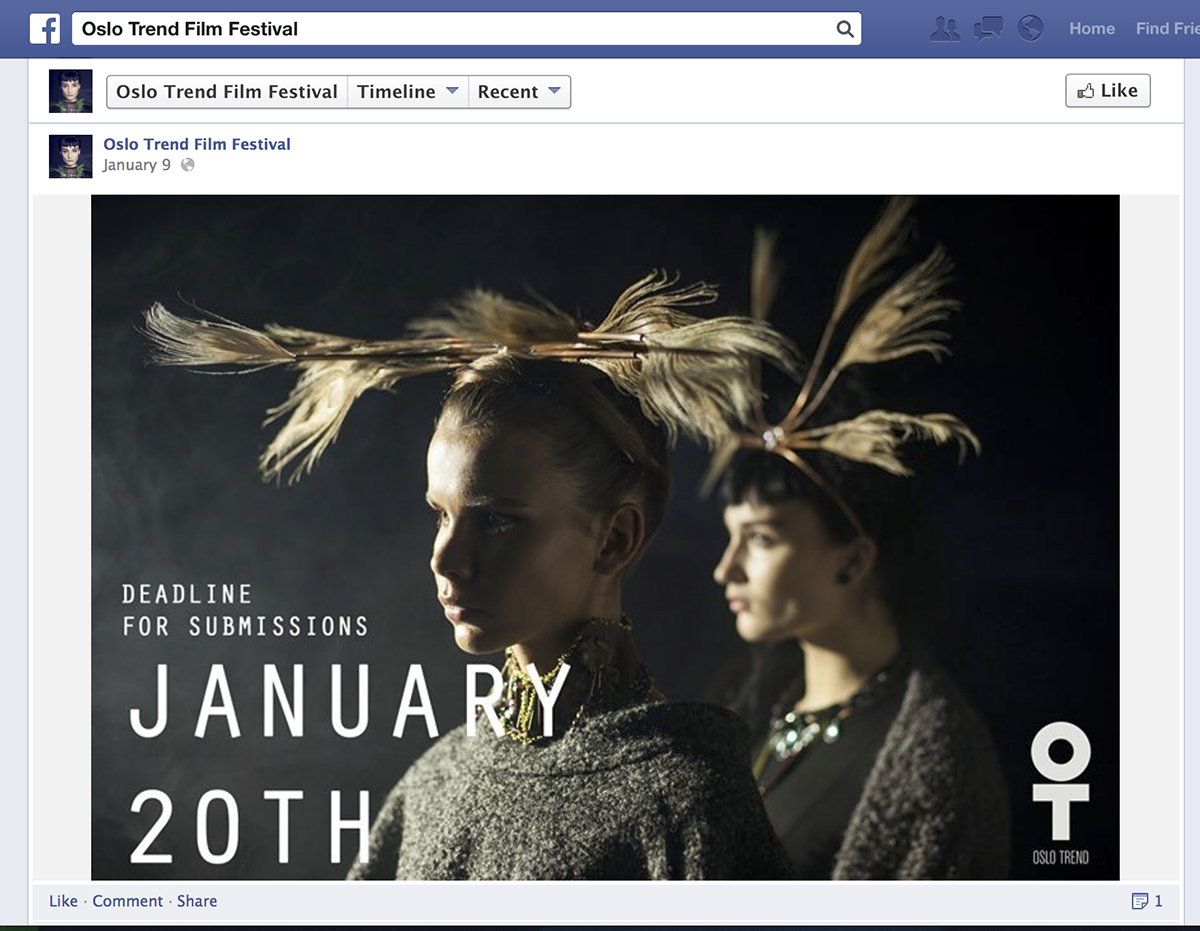The height and width of the screenshot is (931, 1200).
Task: Click the Share link under the post
Action: pos(197,901)
